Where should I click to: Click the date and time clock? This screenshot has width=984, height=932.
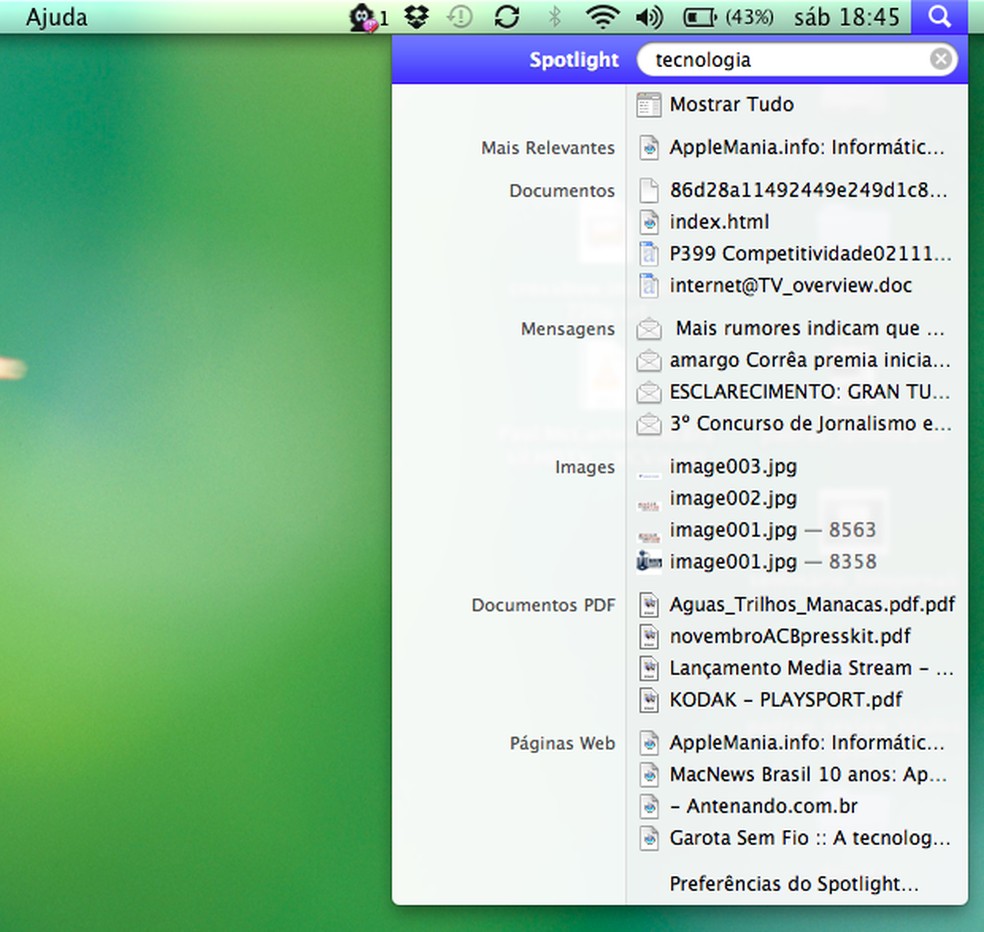click(846, 17)
